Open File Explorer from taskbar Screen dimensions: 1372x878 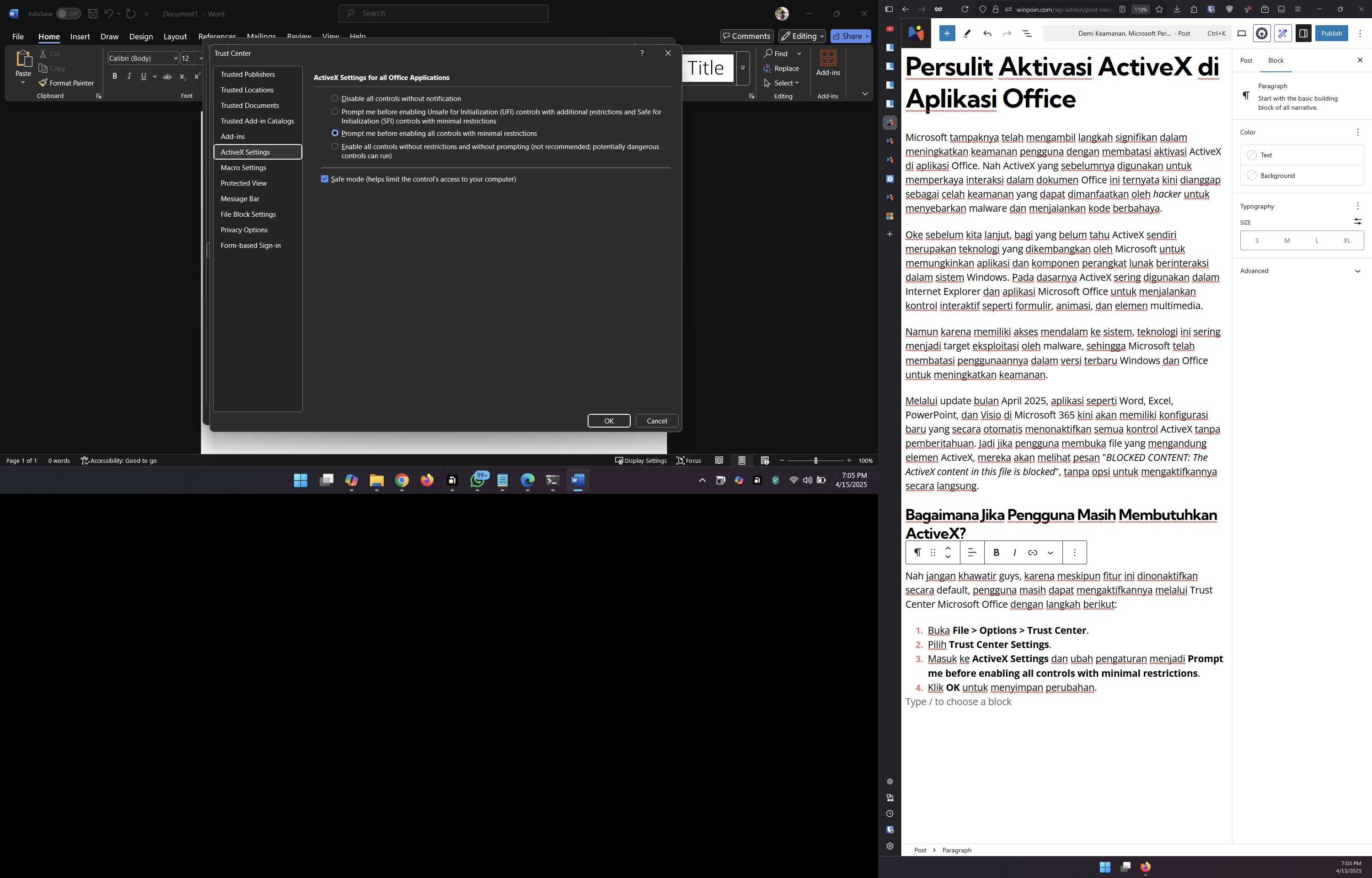pyautogui.click(x=377, y=481)
